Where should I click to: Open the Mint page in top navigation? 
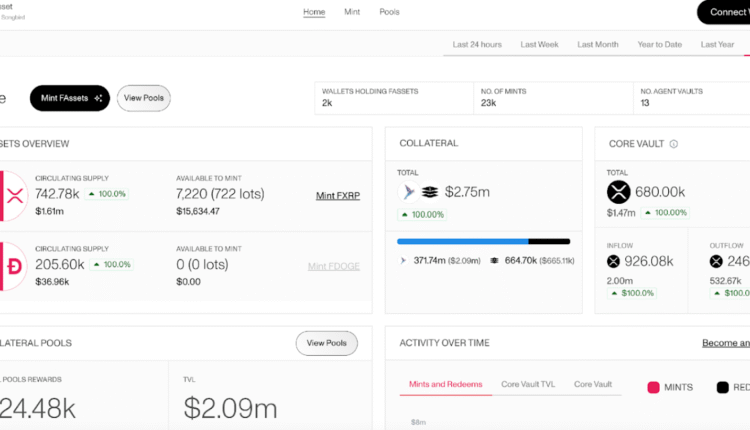click(x=352, y=12)
